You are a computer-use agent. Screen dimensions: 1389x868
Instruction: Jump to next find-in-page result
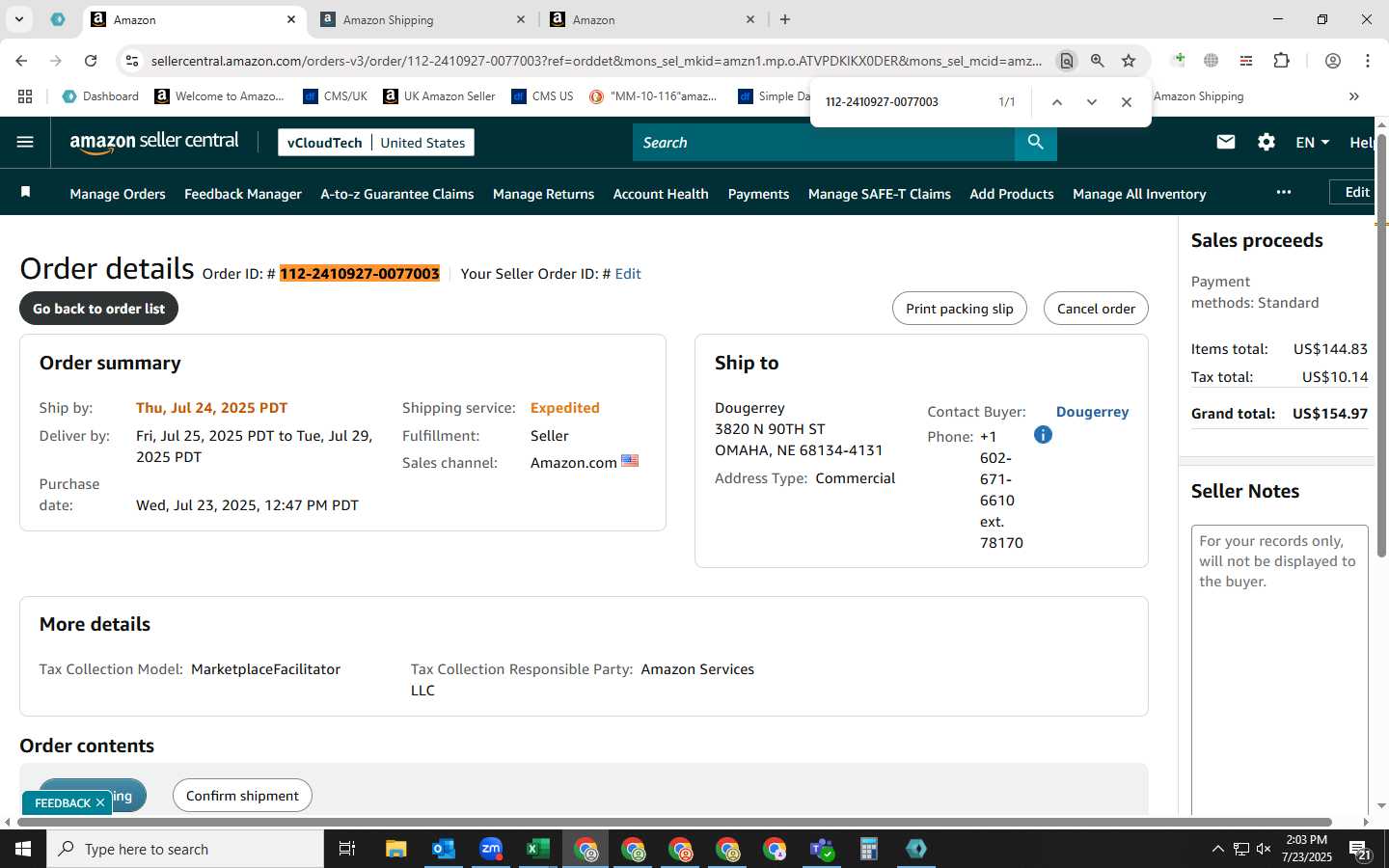click(1091, 101)
